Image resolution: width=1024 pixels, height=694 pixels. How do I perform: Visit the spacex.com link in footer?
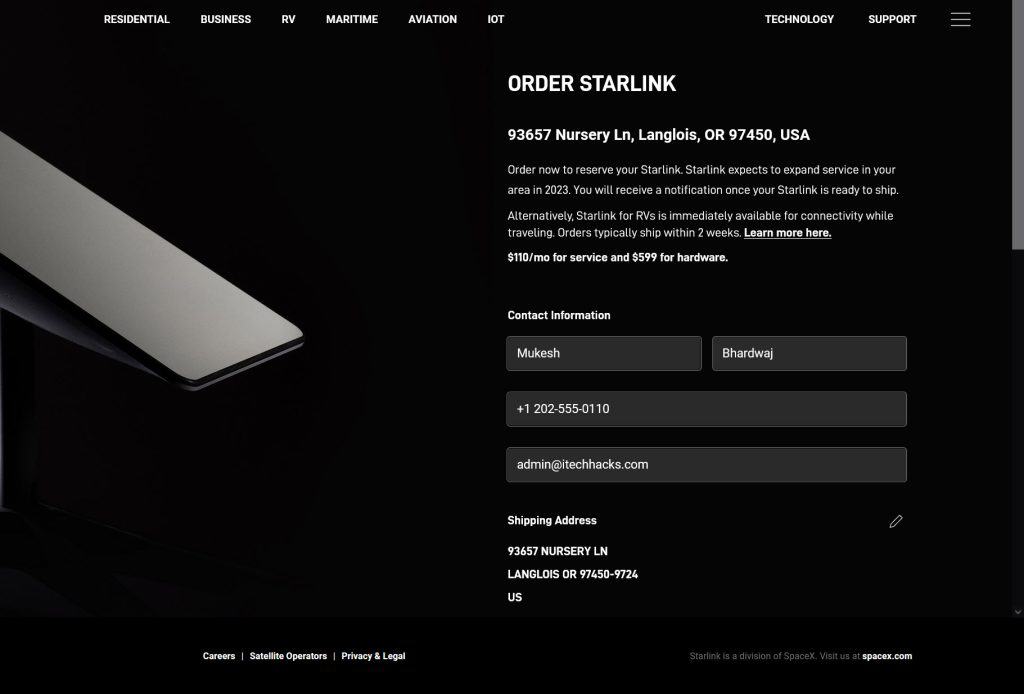pyautogui.click(x=887, y=656)
